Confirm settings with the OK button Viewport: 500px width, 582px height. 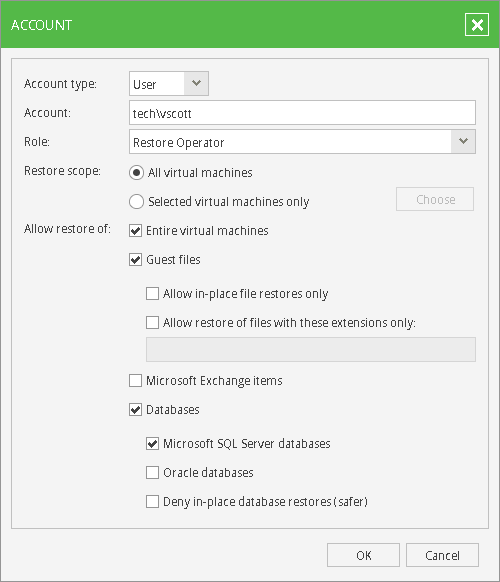coord(363,555)
